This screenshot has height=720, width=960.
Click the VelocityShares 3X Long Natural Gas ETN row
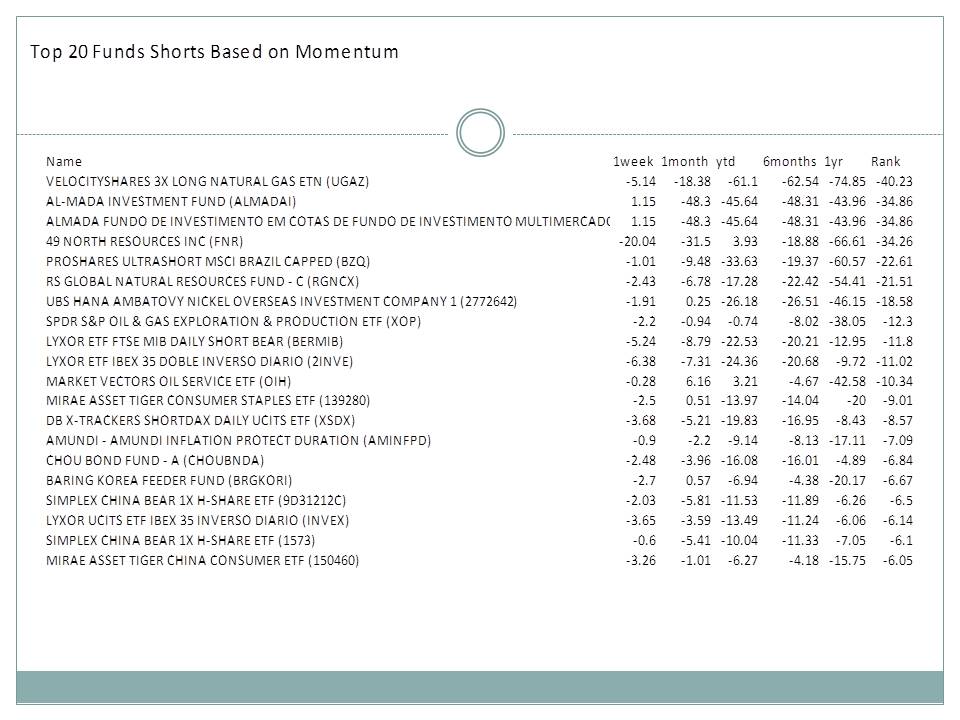(208, 181)
